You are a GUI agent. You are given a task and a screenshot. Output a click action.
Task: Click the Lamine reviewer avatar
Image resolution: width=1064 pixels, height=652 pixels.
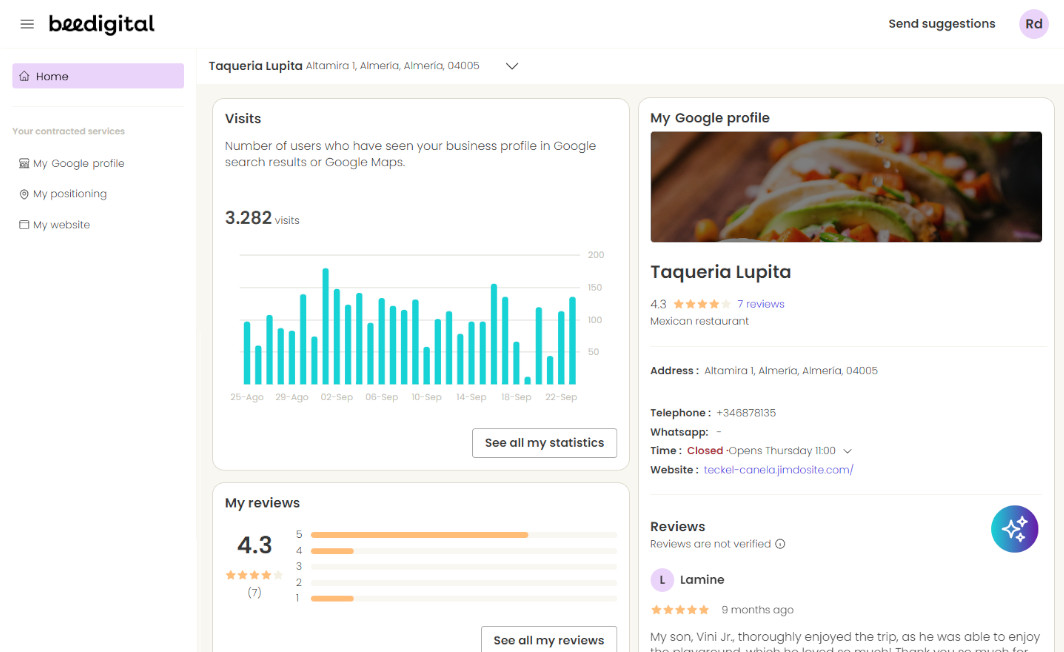pyautogui.click(x=662, y=580)
